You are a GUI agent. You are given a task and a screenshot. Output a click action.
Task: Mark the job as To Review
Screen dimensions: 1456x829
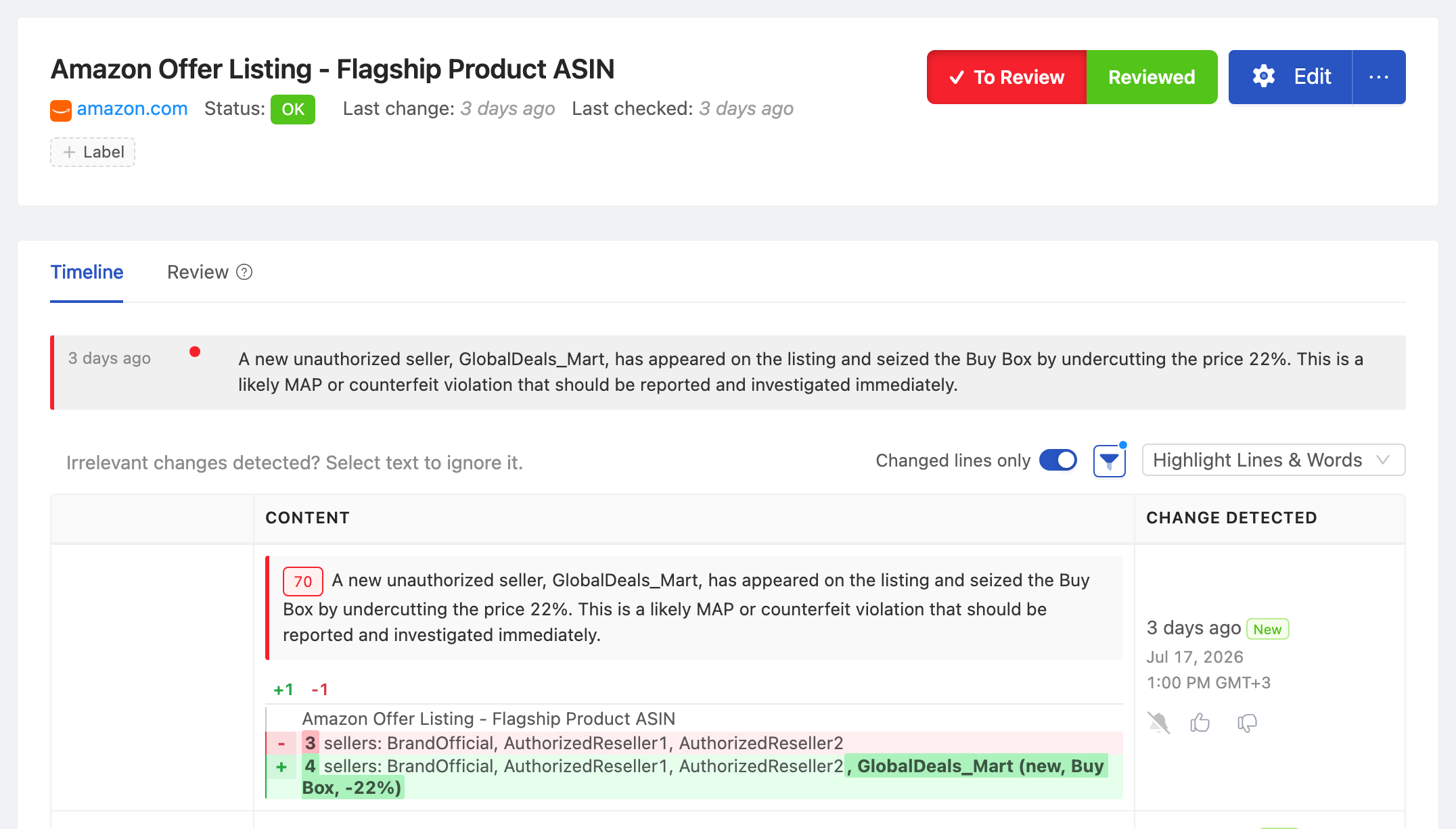pos(1007,77)
